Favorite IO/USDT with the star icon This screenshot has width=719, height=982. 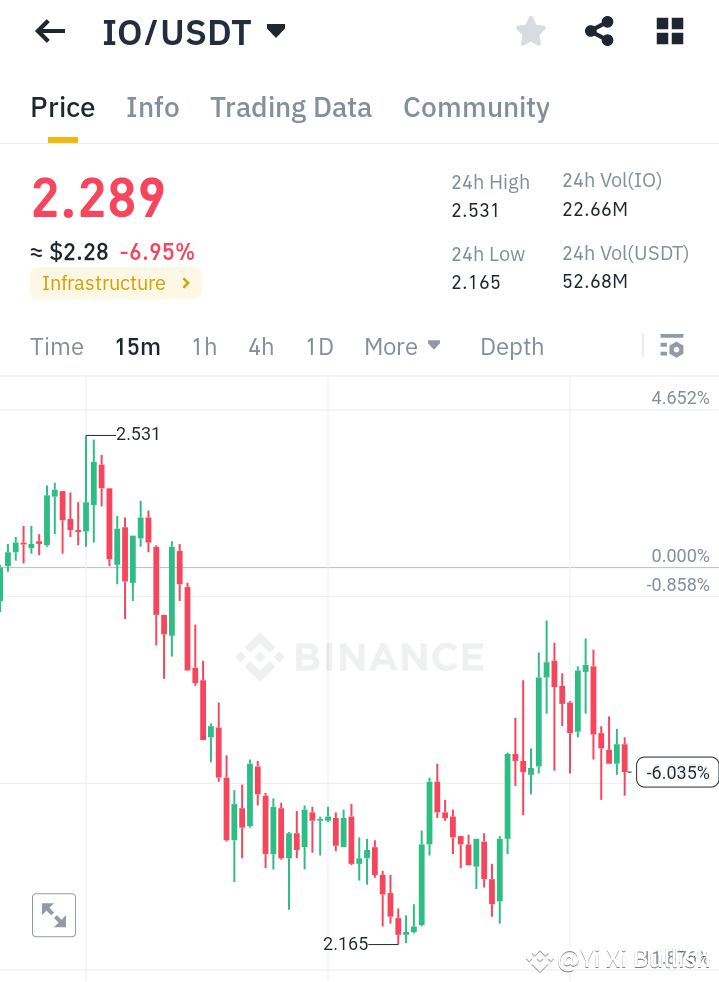click(530, 31)
